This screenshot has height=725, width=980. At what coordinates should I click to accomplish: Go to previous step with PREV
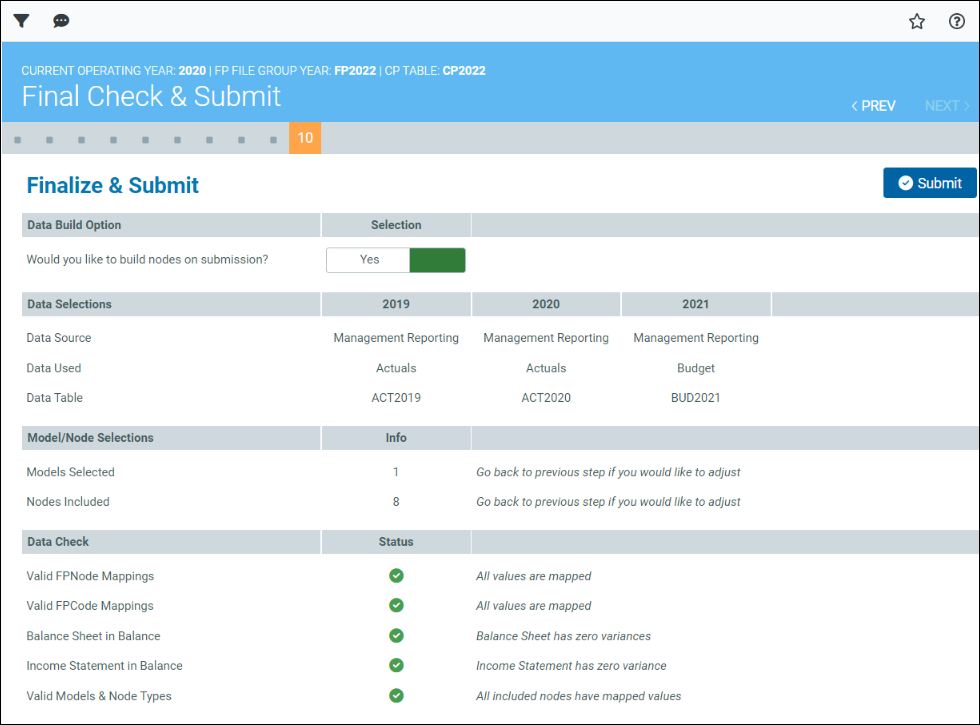pyautogui.click(x=873, y=106)
